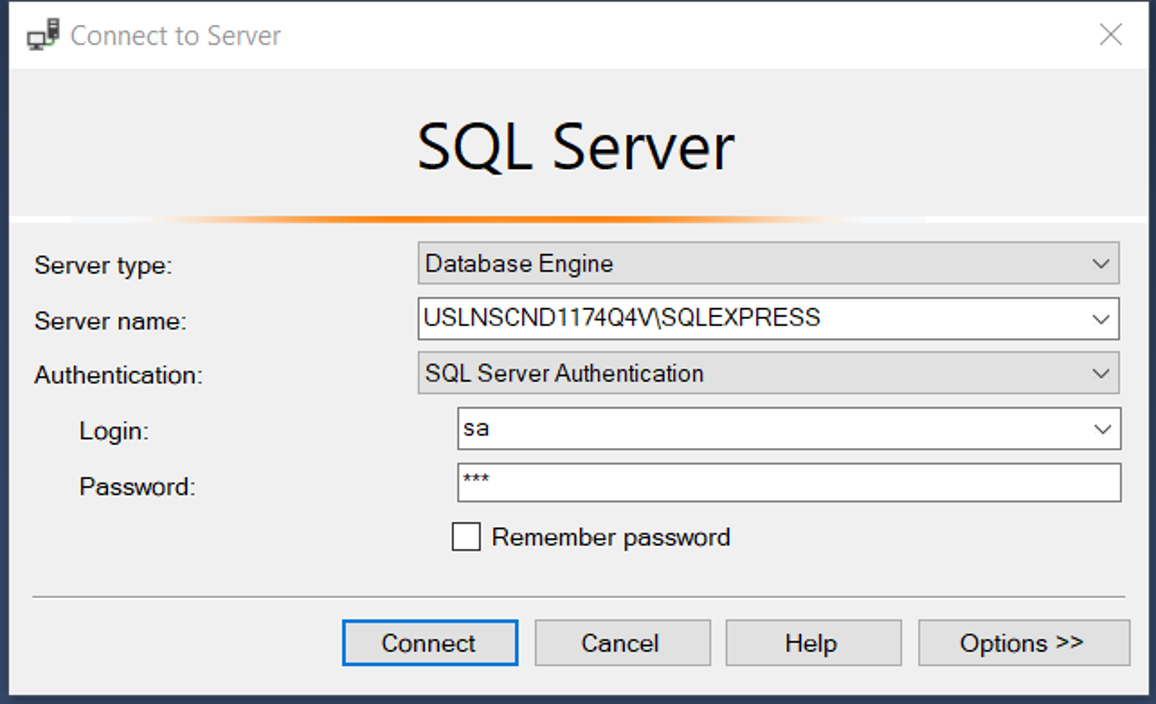The height and width of the screenshot is (704, 1156).
Task: Click the Cancel button
Action: coord(622,643)
